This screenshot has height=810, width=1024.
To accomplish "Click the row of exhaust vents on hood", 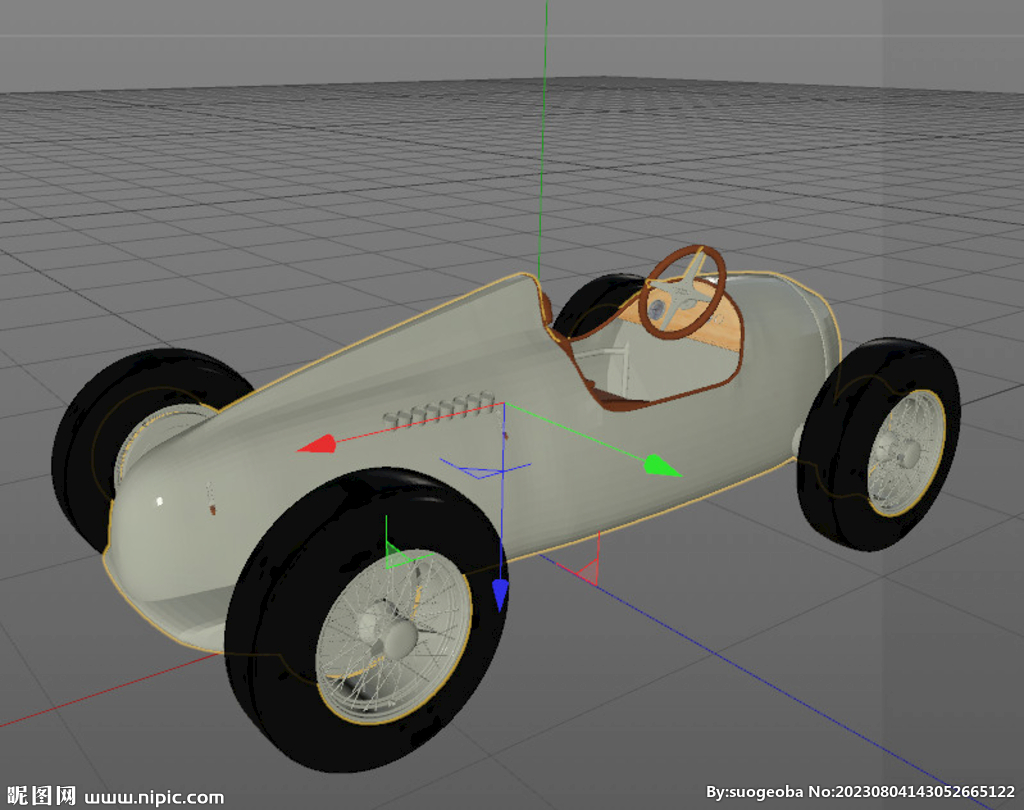I will [x=438, y=411].
